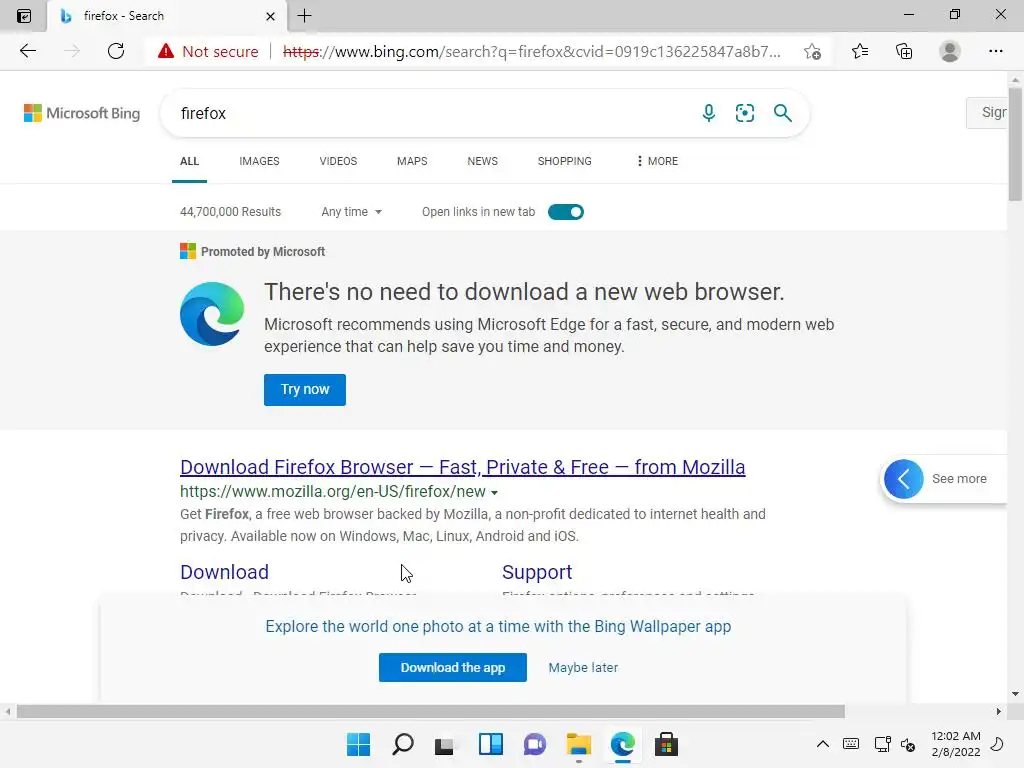The height and width of the screenshot is (768, 1024).
Task: Open the Collections icon in toolbar
Action: pos(904,51)
